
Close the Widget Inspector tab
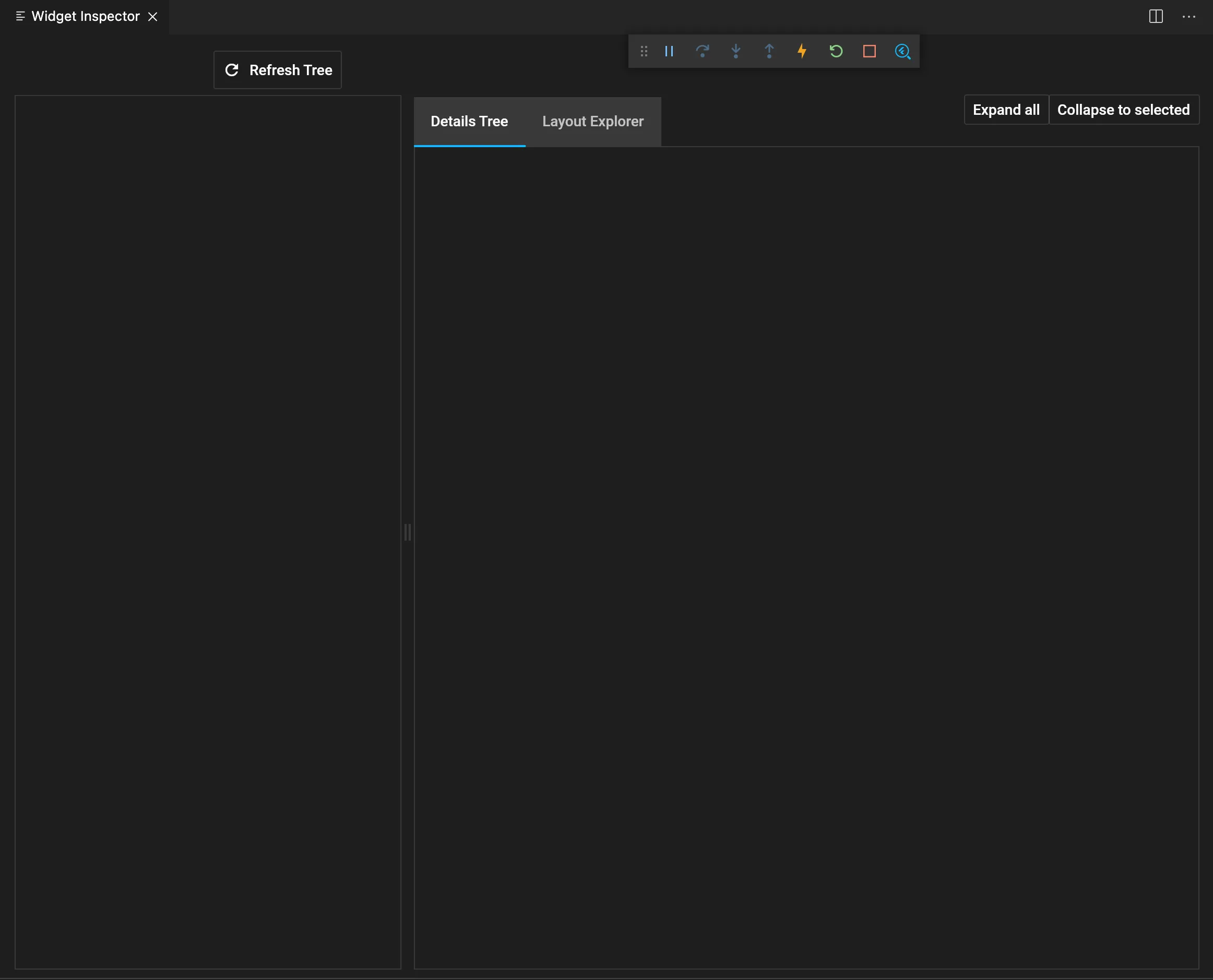pos(152,16)
